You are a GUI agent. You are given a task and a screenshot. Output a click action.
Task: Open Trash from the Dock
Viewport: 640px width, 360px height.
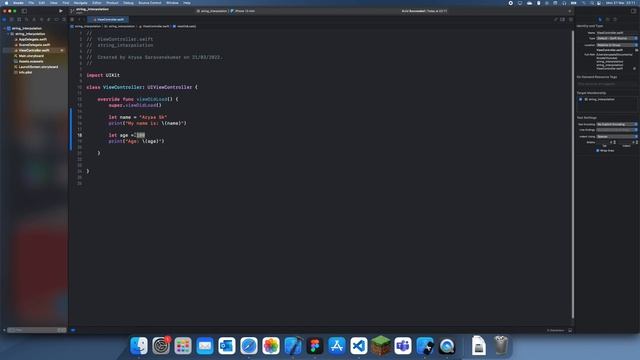tap(501, 346)
